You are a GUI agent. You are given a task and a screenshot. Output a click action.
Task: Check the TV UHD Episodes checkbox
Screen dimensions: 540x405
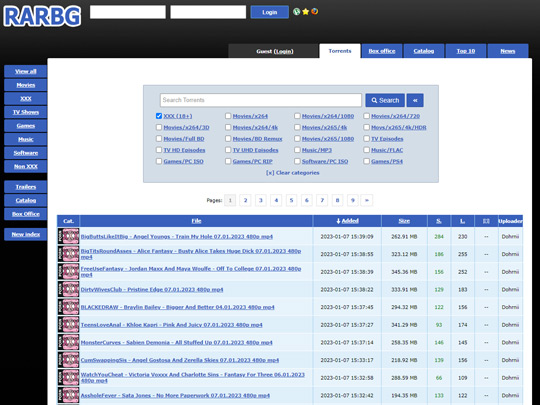point(228,150)
